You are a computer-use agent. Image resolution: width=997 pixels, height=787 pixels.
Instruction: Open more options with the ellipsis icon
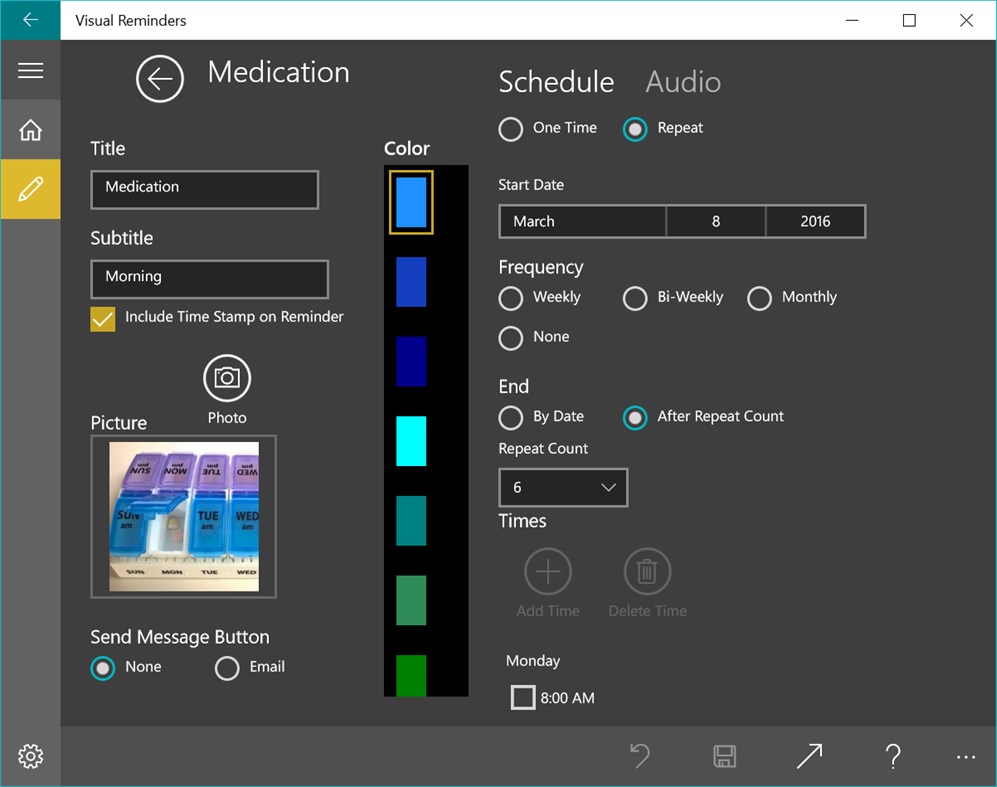click(965, 756)
